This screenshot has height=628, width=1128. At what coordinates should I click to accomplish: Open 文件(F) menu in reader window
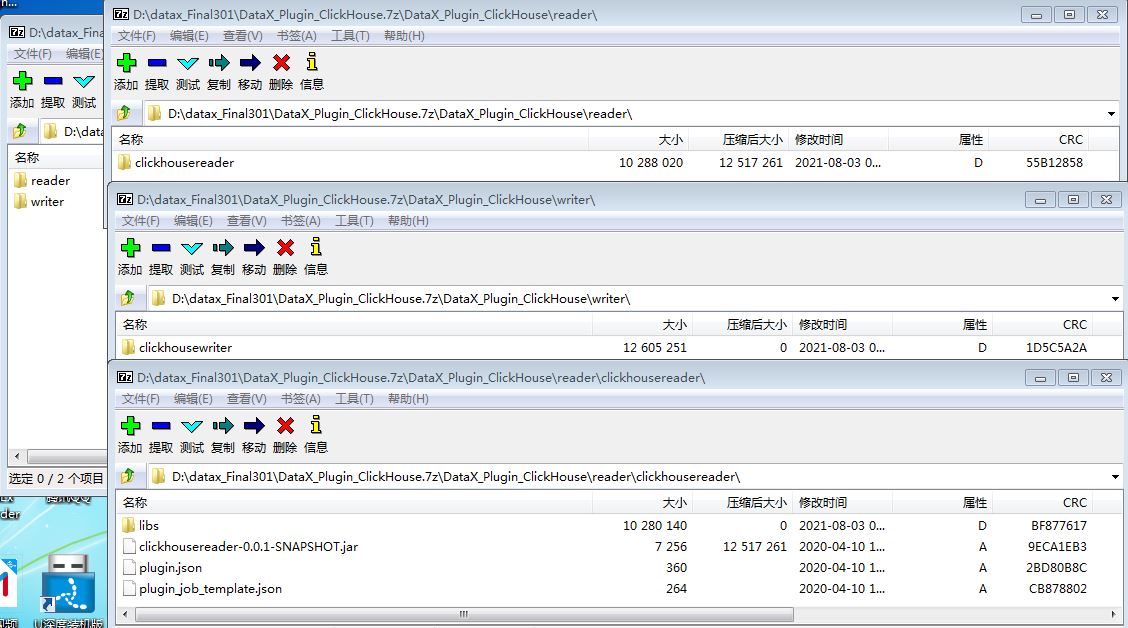137,35
